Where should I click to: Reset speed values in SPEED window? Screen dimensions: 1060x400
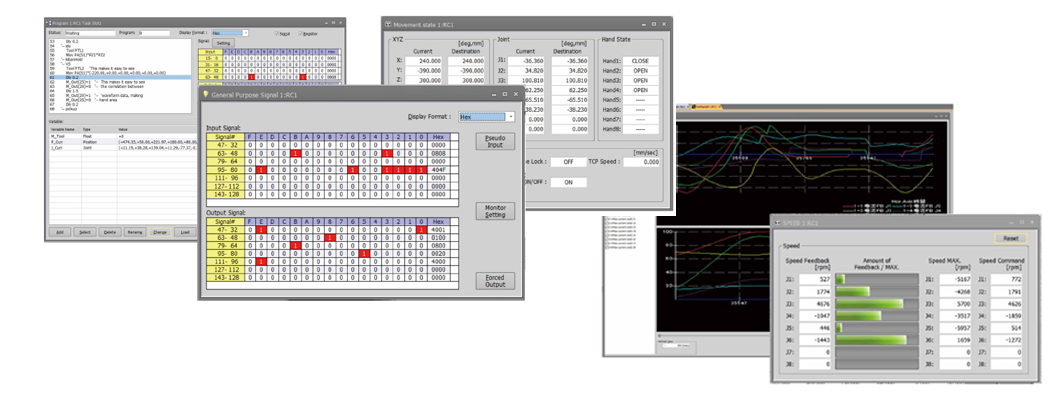(1011, 238)
